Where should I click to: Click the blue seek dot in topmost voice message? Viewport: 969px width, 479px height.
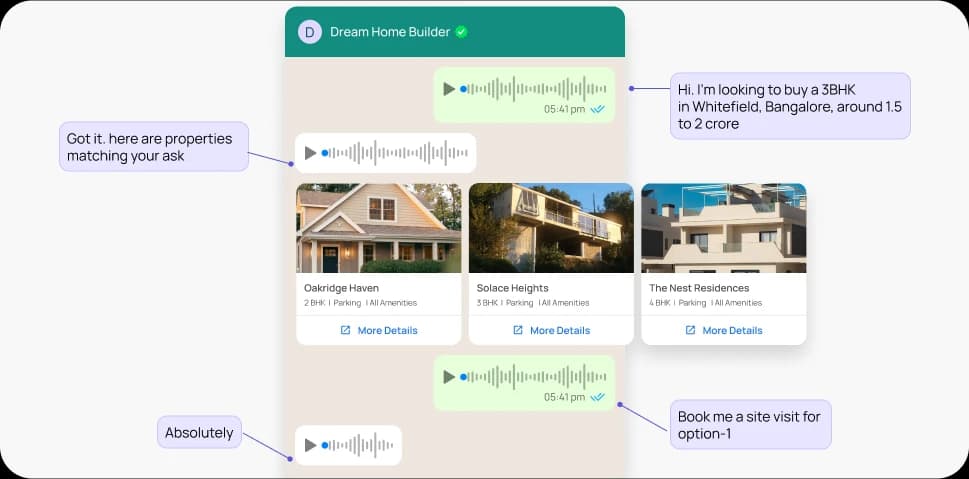click(464, 89)
